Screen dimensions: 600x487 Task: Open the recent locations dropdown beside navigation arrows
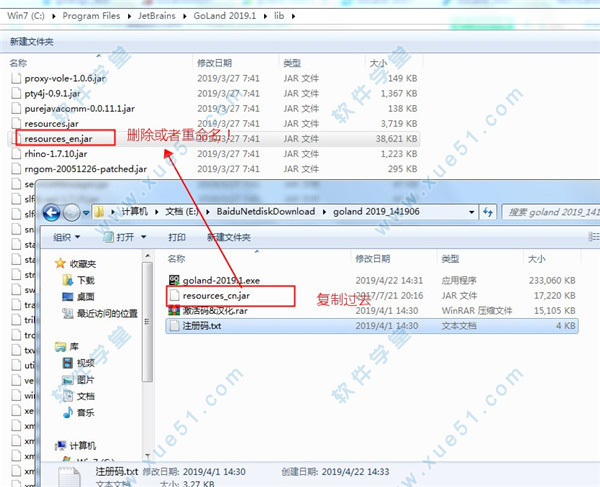(x=86, y=213)
